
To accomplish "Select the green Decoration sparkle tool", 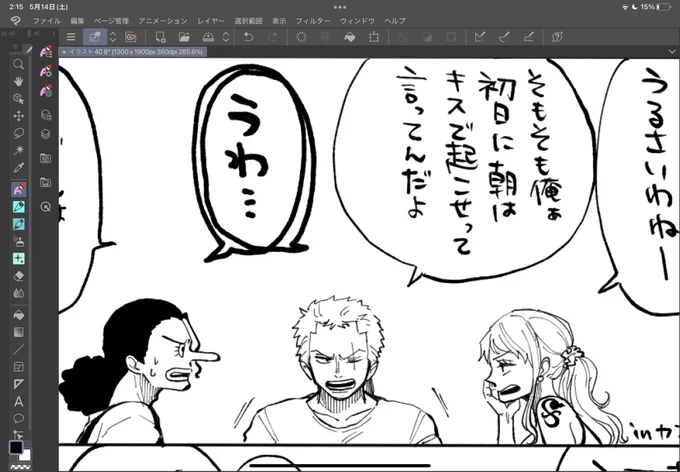I will coord(19,259).
